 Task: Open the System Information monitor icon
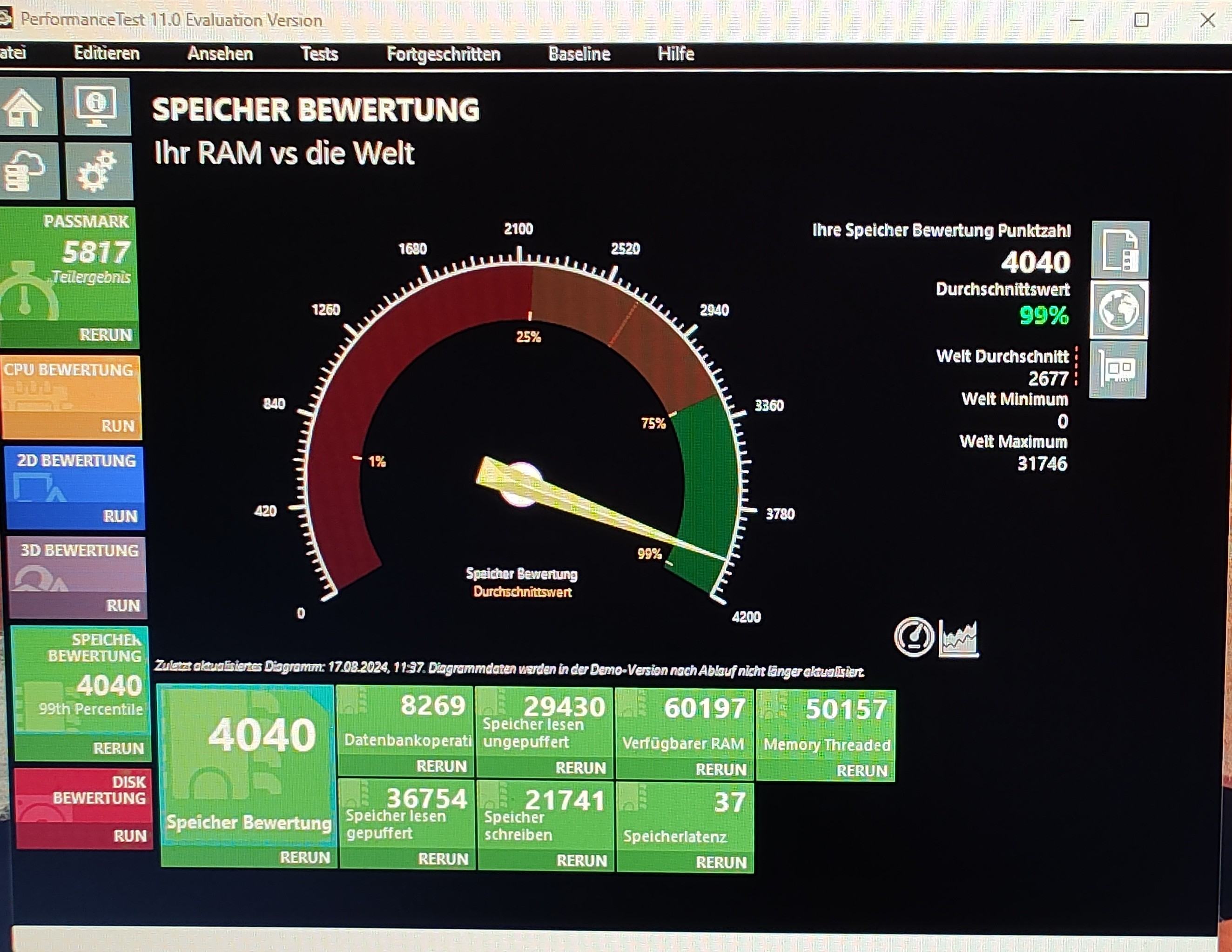96,107
